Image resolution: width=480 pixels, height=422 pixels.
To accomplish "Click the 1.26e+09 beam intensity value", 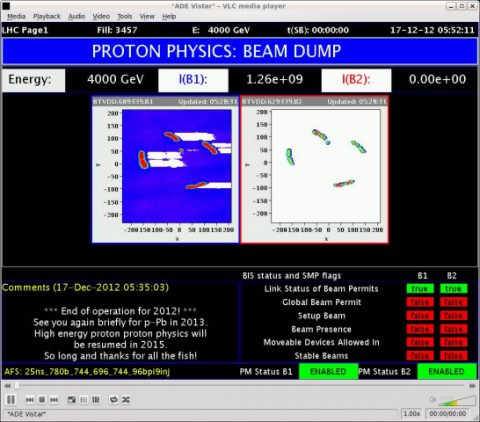I will 275,79.
